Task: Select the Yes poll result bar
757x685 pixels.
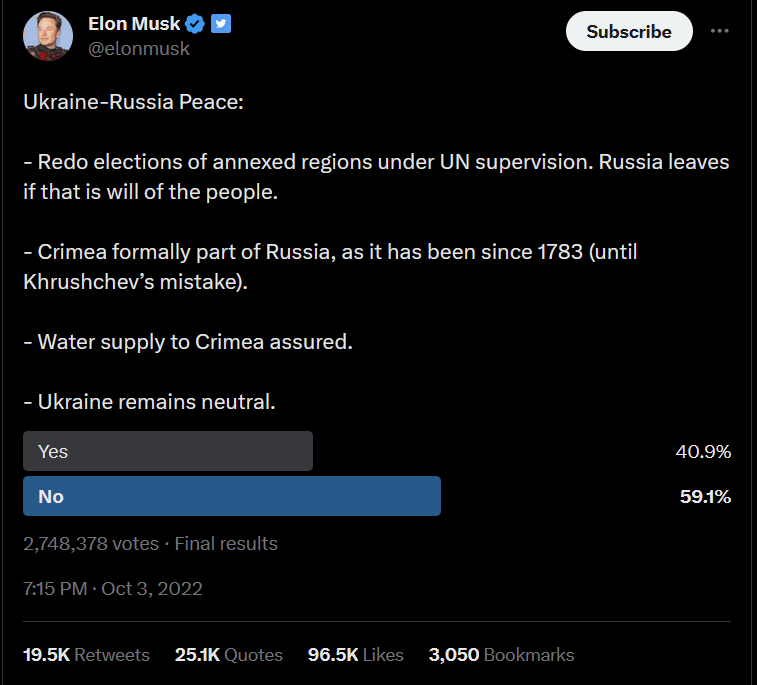Action: [x=168, y=451]
